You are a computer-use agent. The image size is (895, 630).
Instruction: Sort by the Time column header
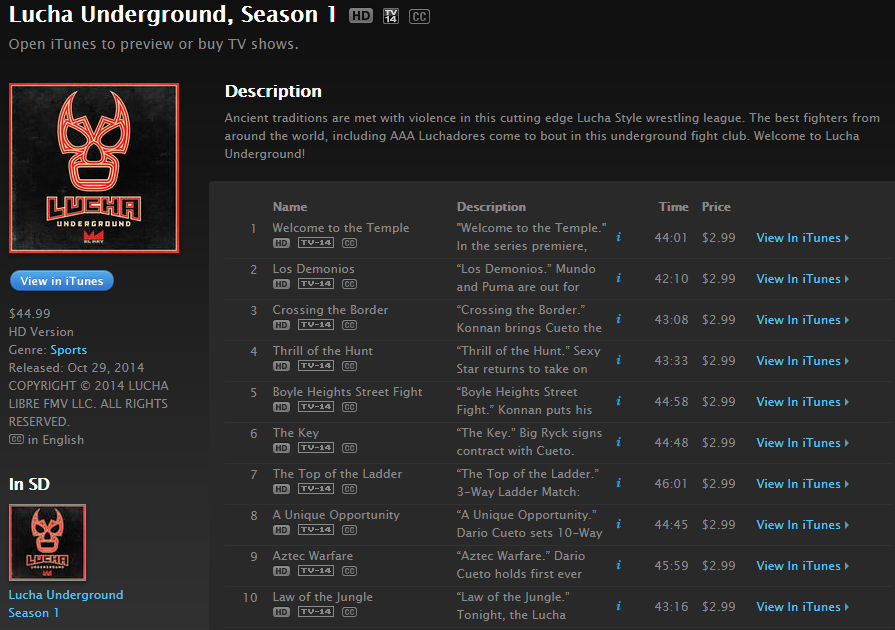674,207
